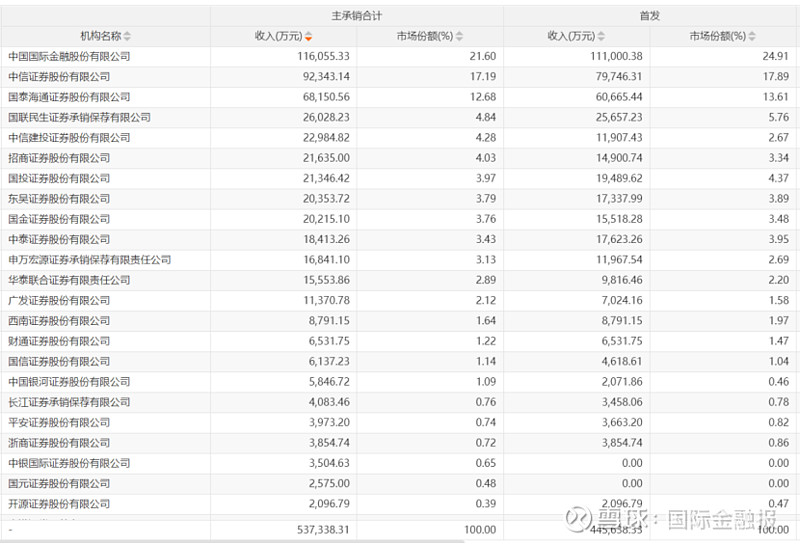
Task: Click total income value 116,055.33
Action: 323,56
